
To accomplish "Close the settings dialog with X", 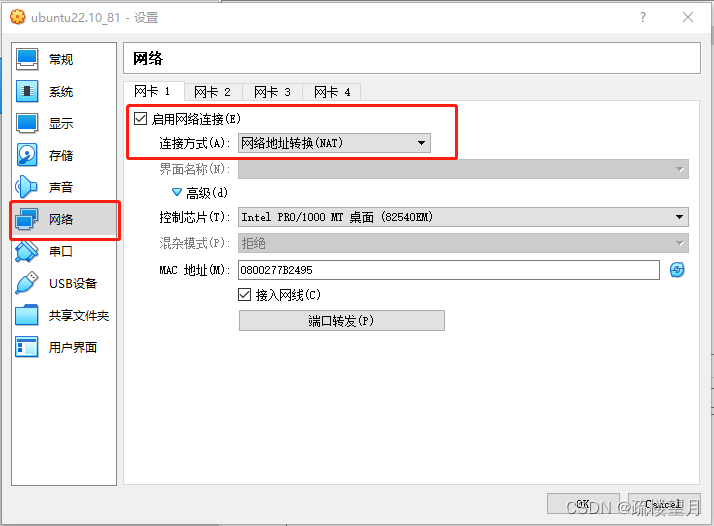I will pyautogui.click(x=688, y=17).
